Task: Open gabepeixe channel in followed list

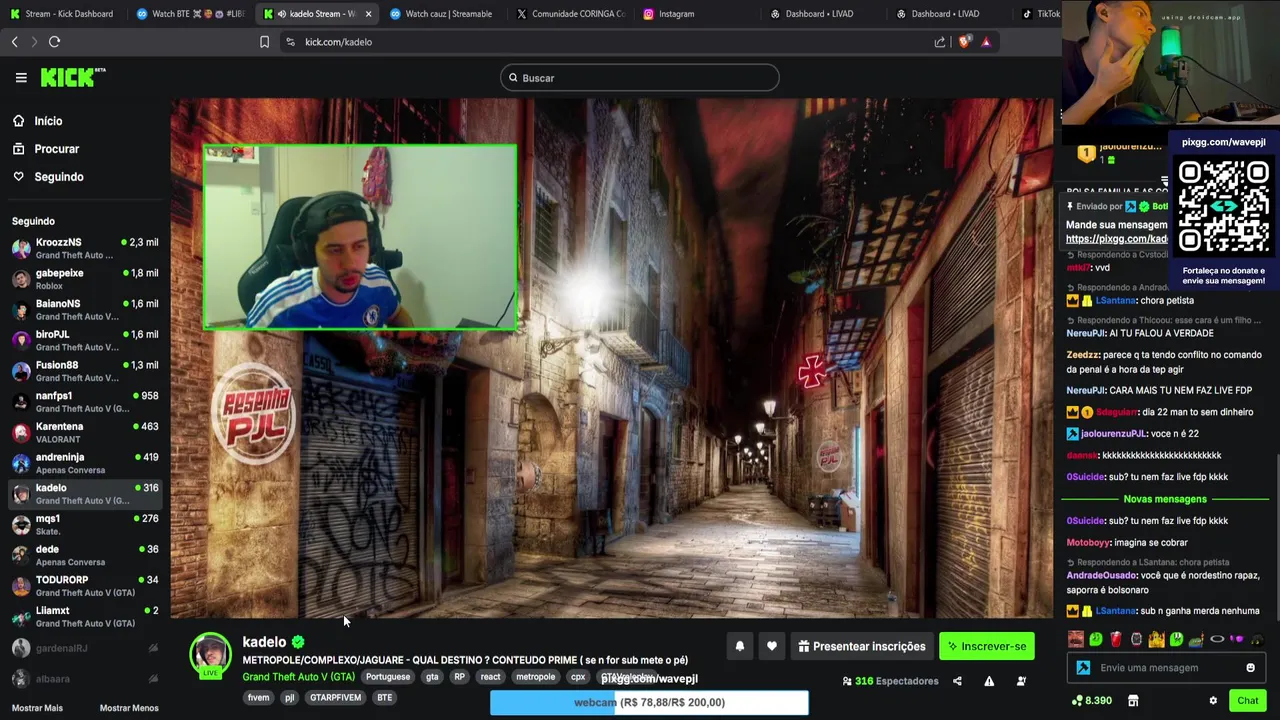Action: click(x=85, y=279)
